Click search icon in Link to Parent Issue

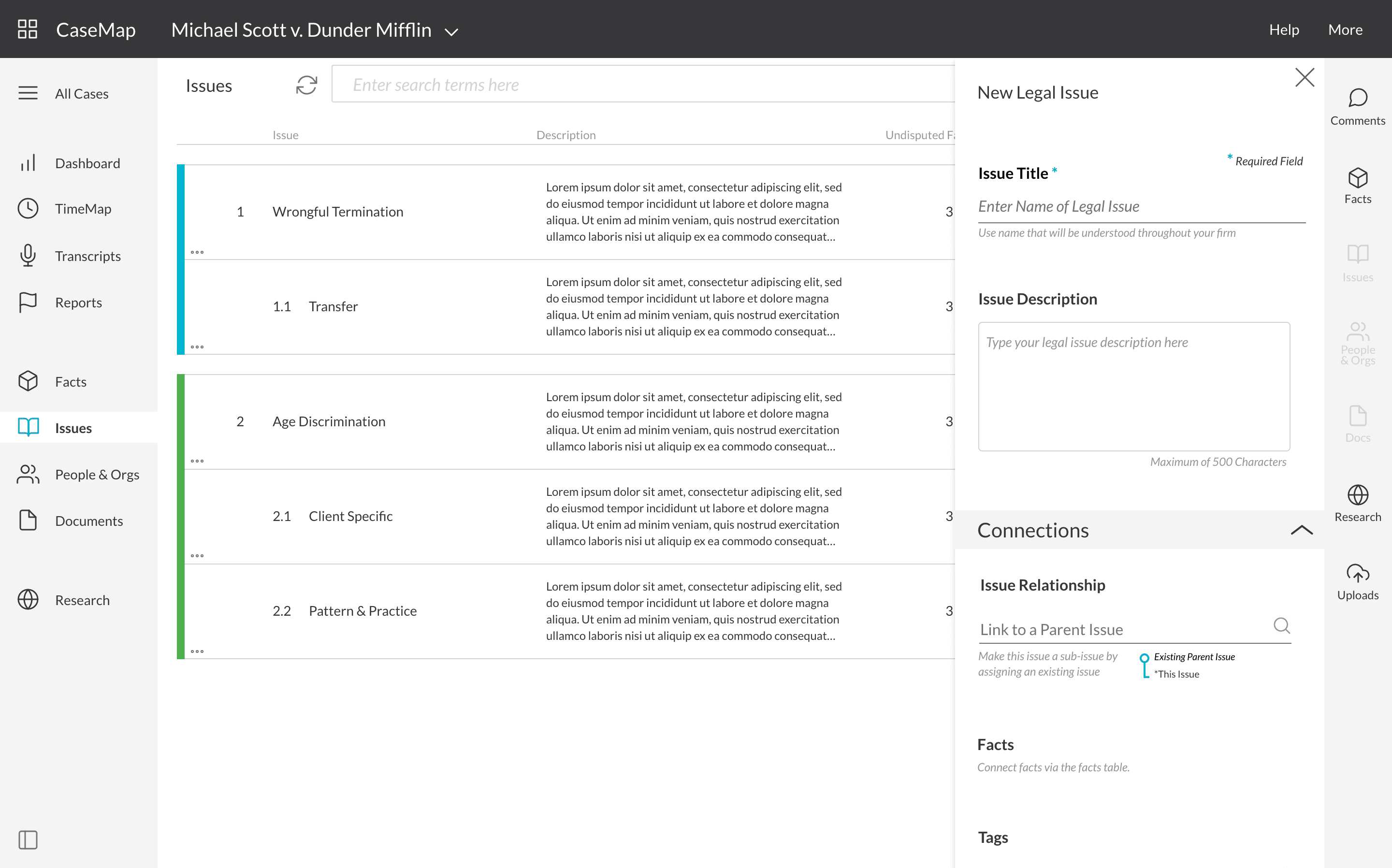point(1281,625)
